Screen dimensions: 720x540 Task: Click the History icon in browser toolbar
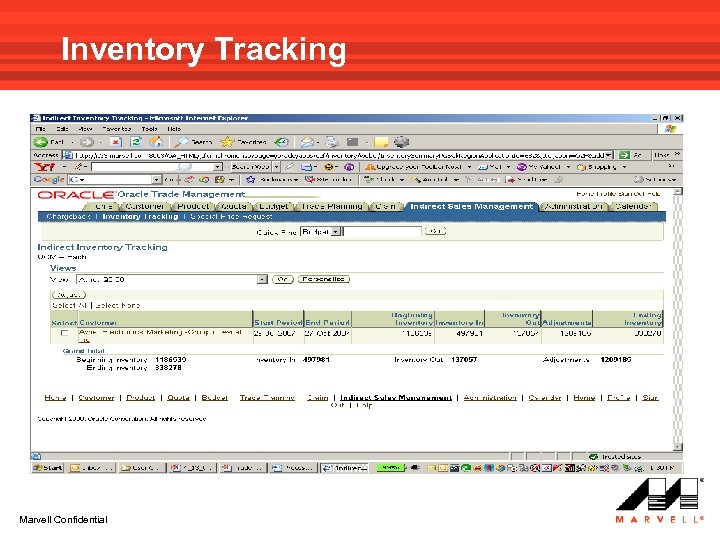(x=281, y=142)
